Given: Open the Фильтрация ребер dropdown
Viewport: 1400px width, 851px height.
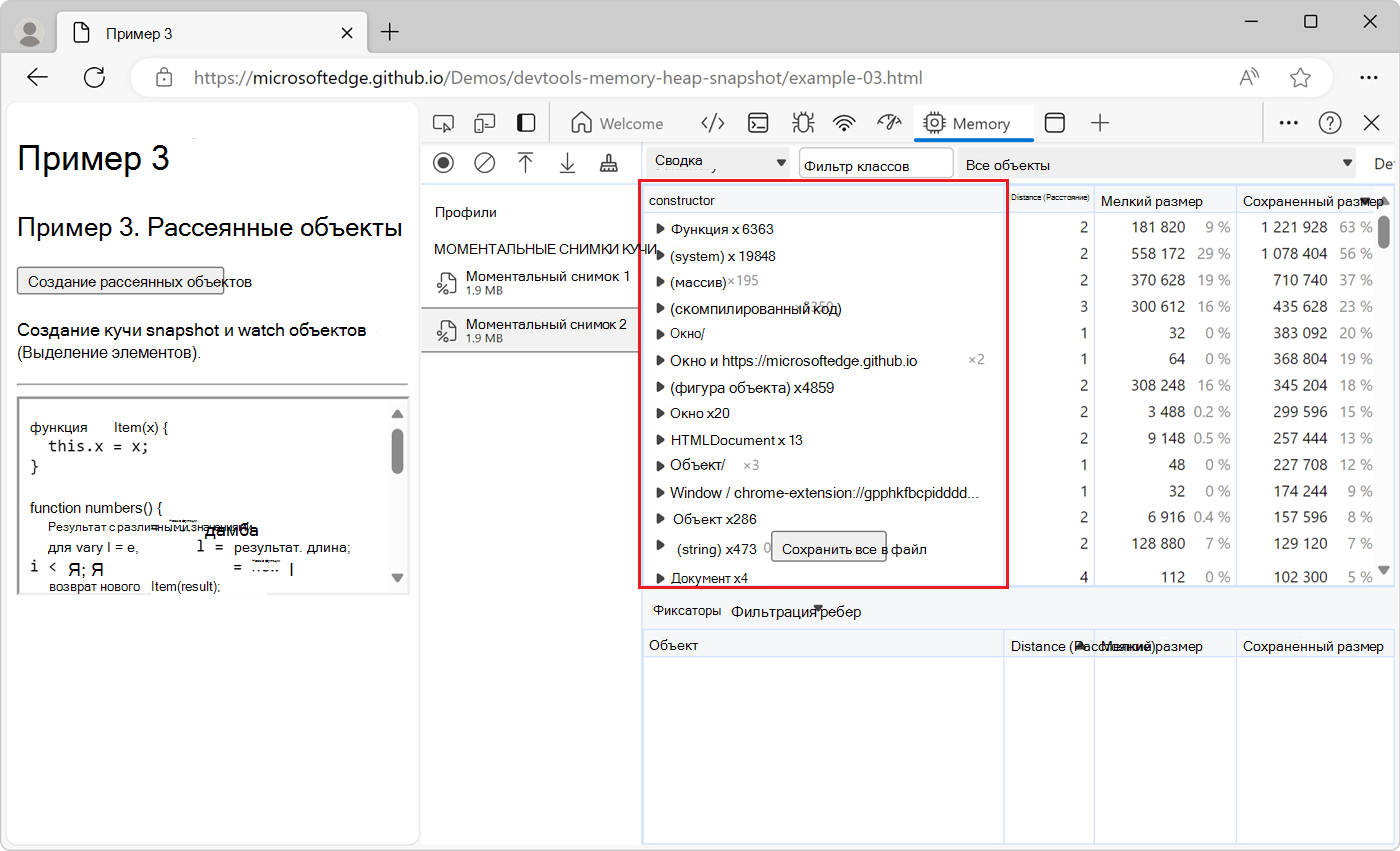Looking at the screenshot, I should tap(796, 611).
